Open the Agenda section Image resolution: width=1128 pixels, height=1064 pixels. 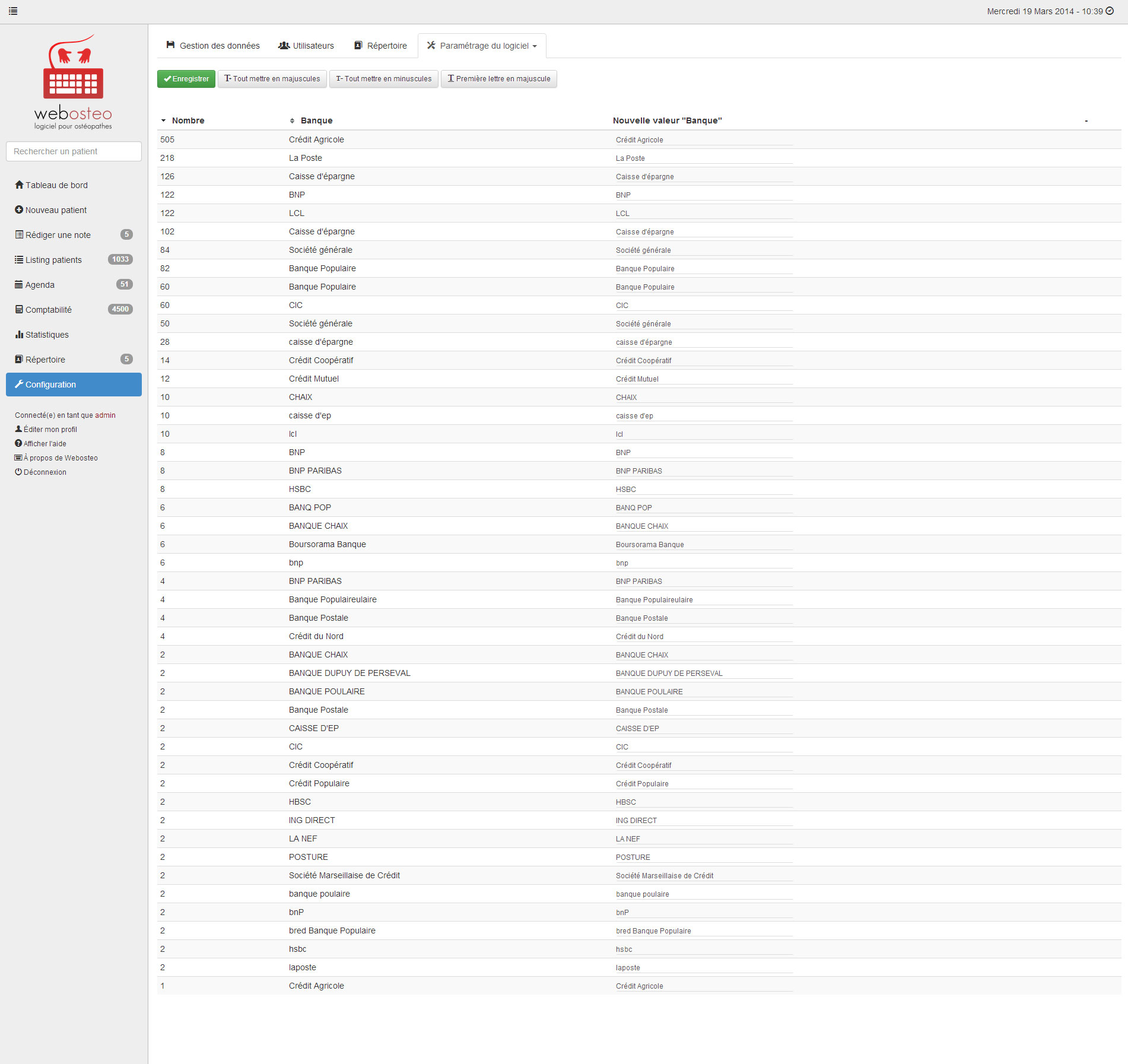pyautogui.click(x=74, y=285)
